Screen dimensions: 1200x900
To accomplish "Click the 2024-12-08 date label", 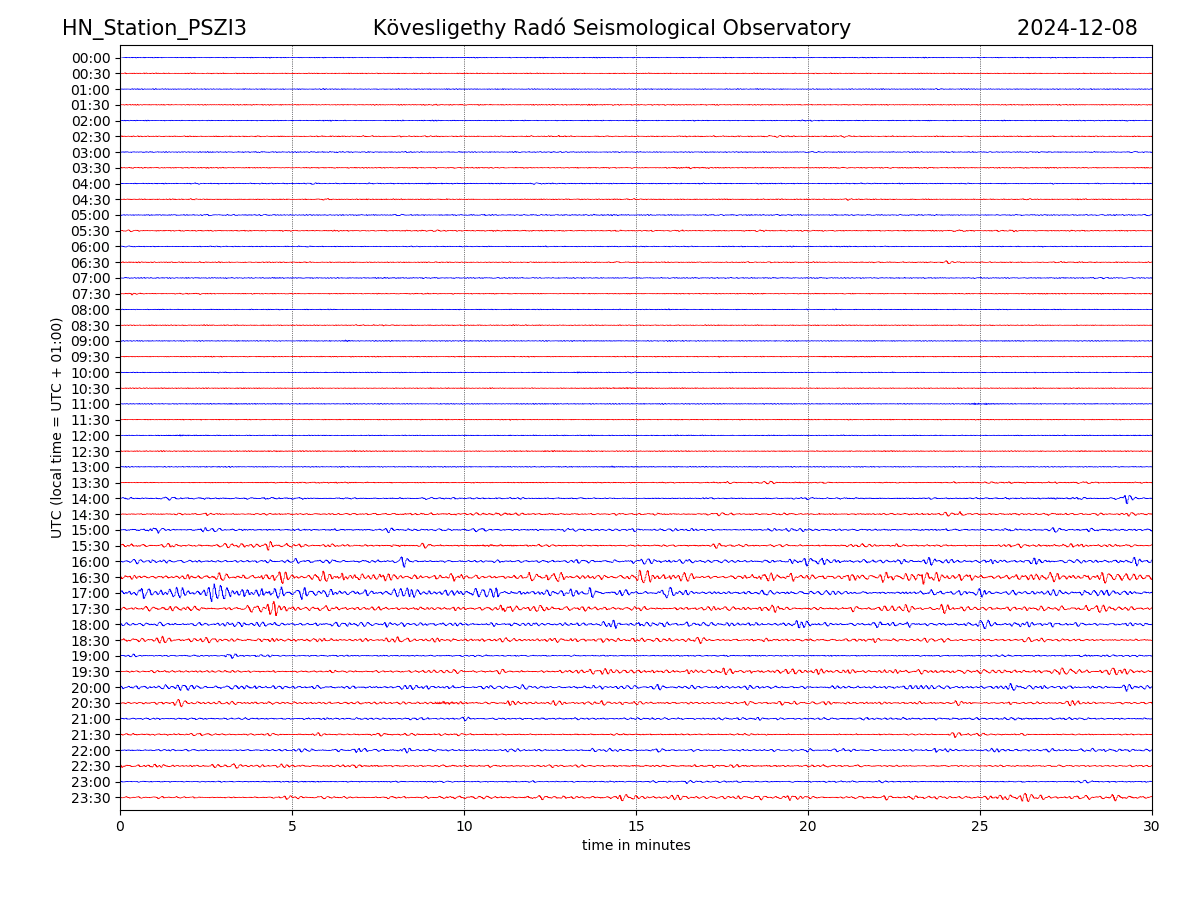I will [x=1076, y=28].
